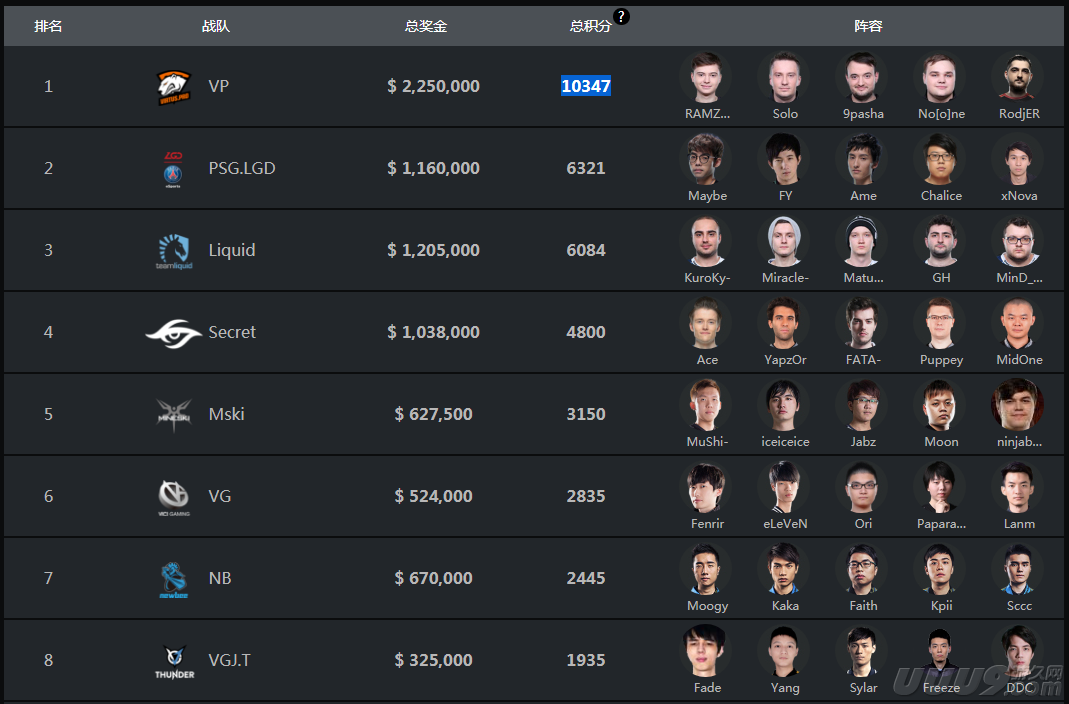Select iceiceice player avatar
This screenshot has height=704, width=1069.
click(784, 405)
